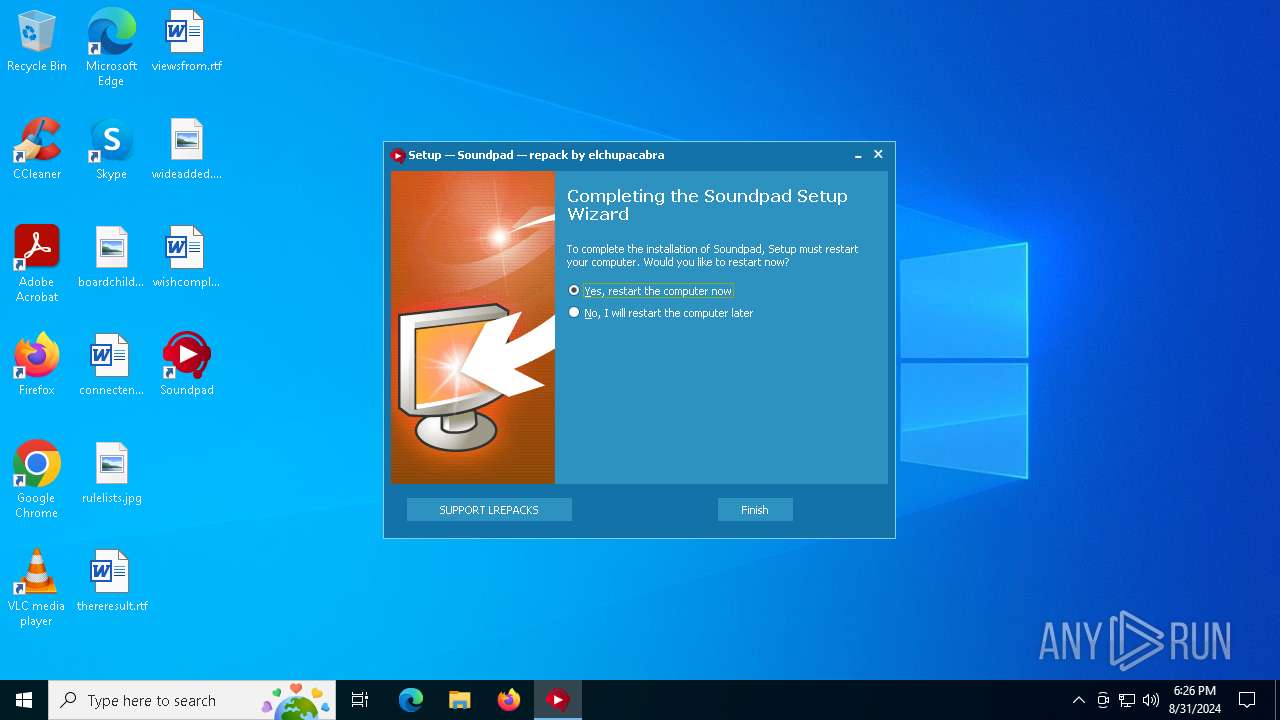The height and width of the screenshot is (720, 1280).
Task: Select CCleaner desktop shortcut
Action: pyautogui.click(x=37, y=150)
